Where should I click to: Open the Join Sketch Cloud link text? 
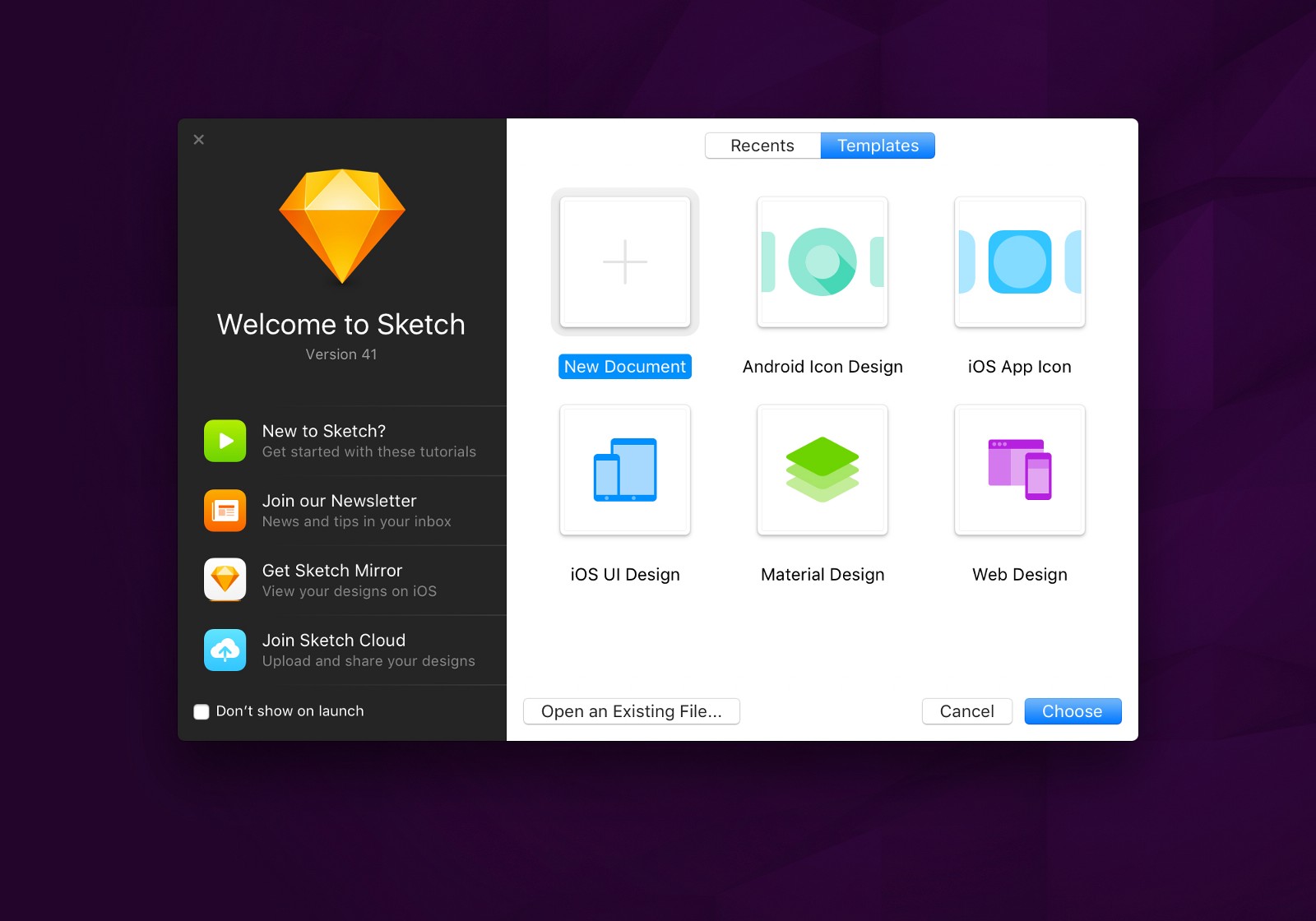[334, 641]
